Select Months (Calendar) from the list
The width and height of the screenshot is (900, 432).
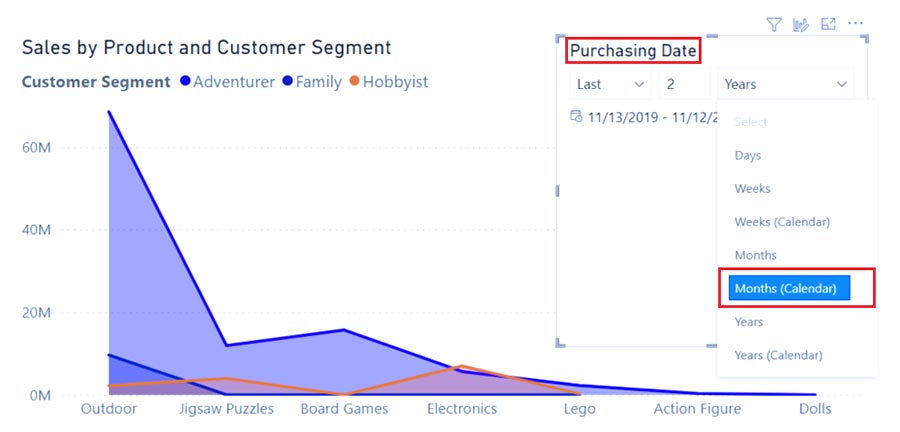coord(790,288)
